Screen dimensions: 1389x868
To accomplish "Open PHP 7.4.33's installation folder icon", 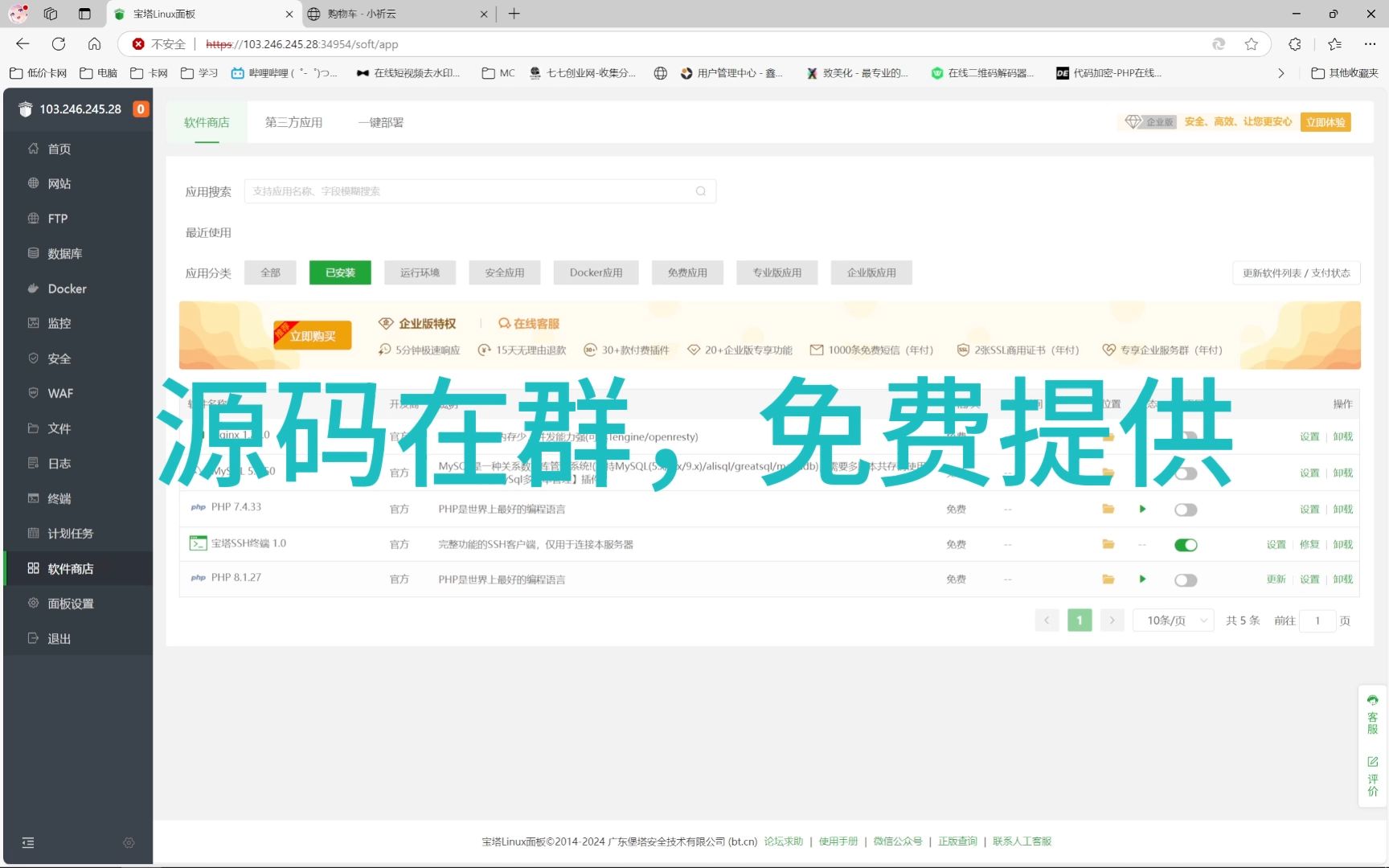I will [x=1108, y=509].
